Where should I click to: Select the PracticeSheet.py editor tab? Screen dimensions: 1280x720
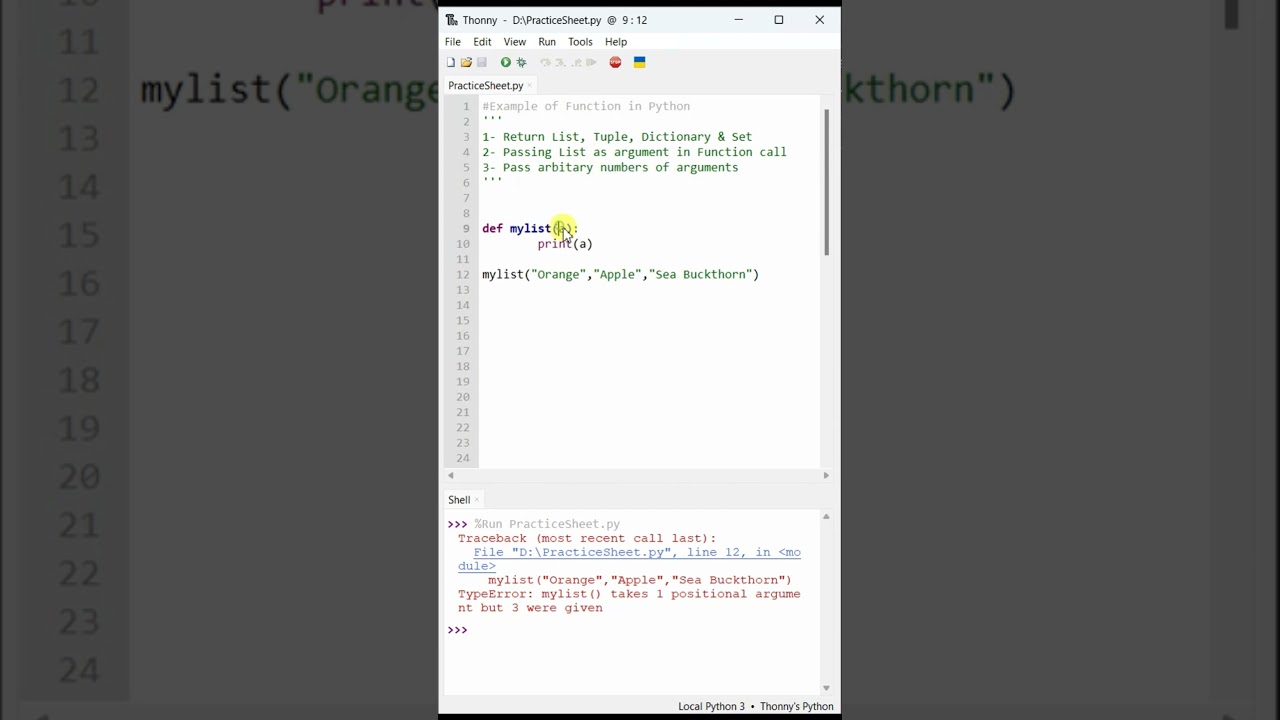click(485, 86)
